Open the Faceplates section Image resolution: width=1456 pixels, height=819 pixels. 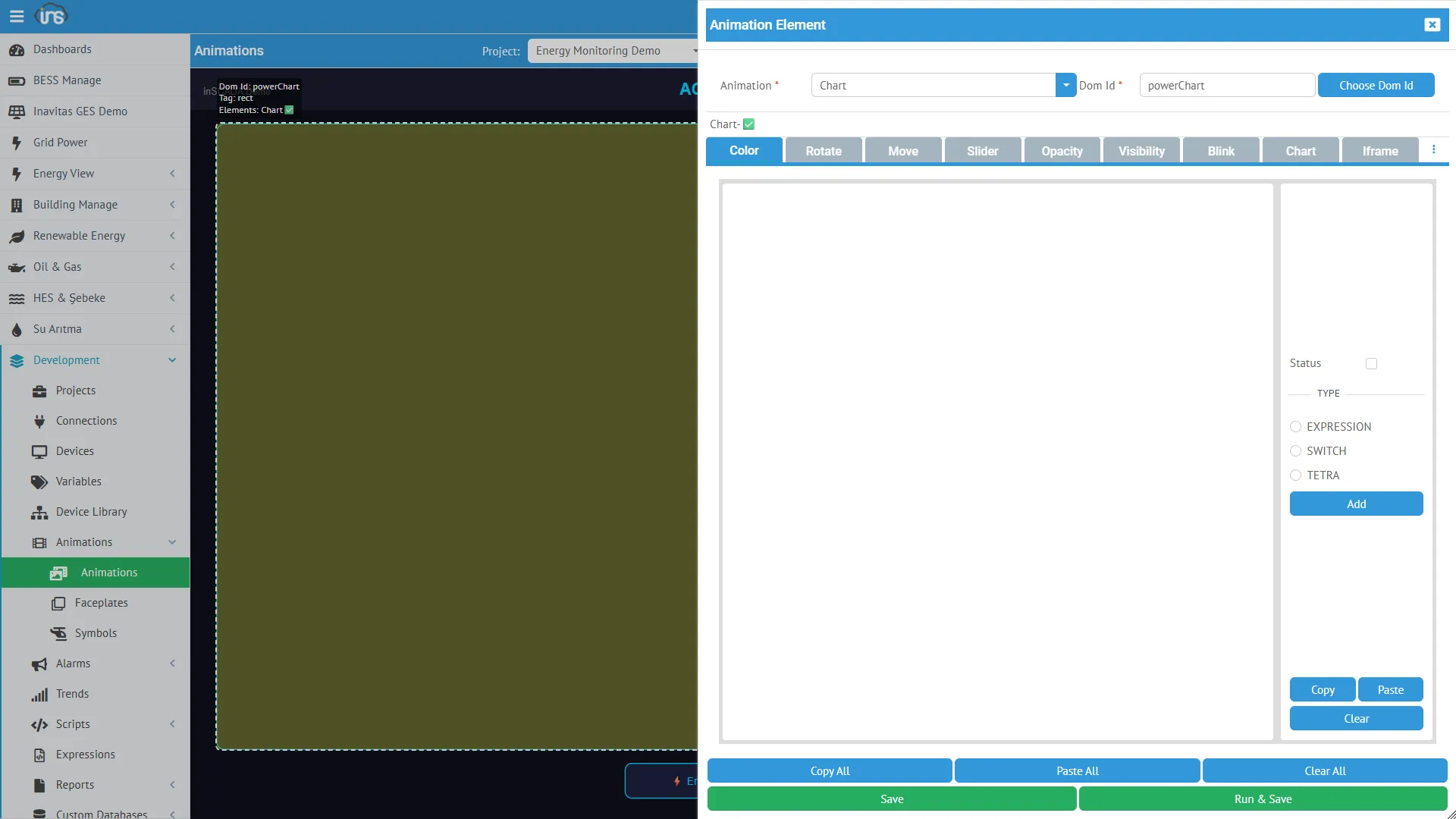tap(101, 602)
